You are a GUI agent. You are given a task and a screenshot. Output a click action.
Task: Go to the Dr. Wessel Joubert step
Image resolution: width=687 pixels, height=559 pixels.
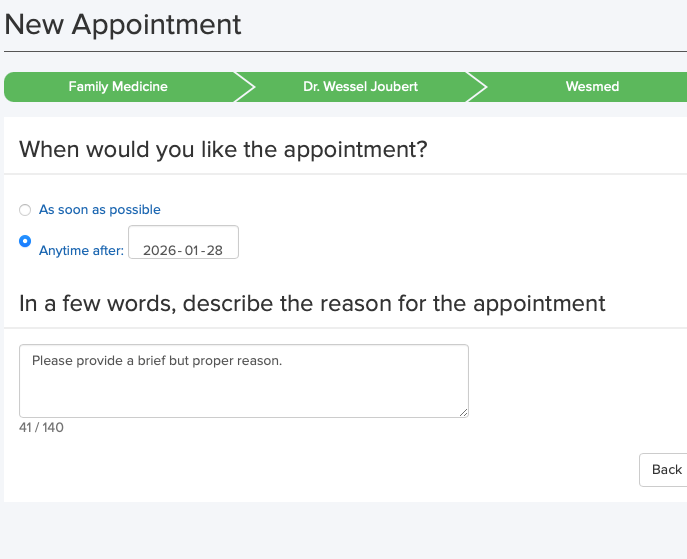[360, 87]
